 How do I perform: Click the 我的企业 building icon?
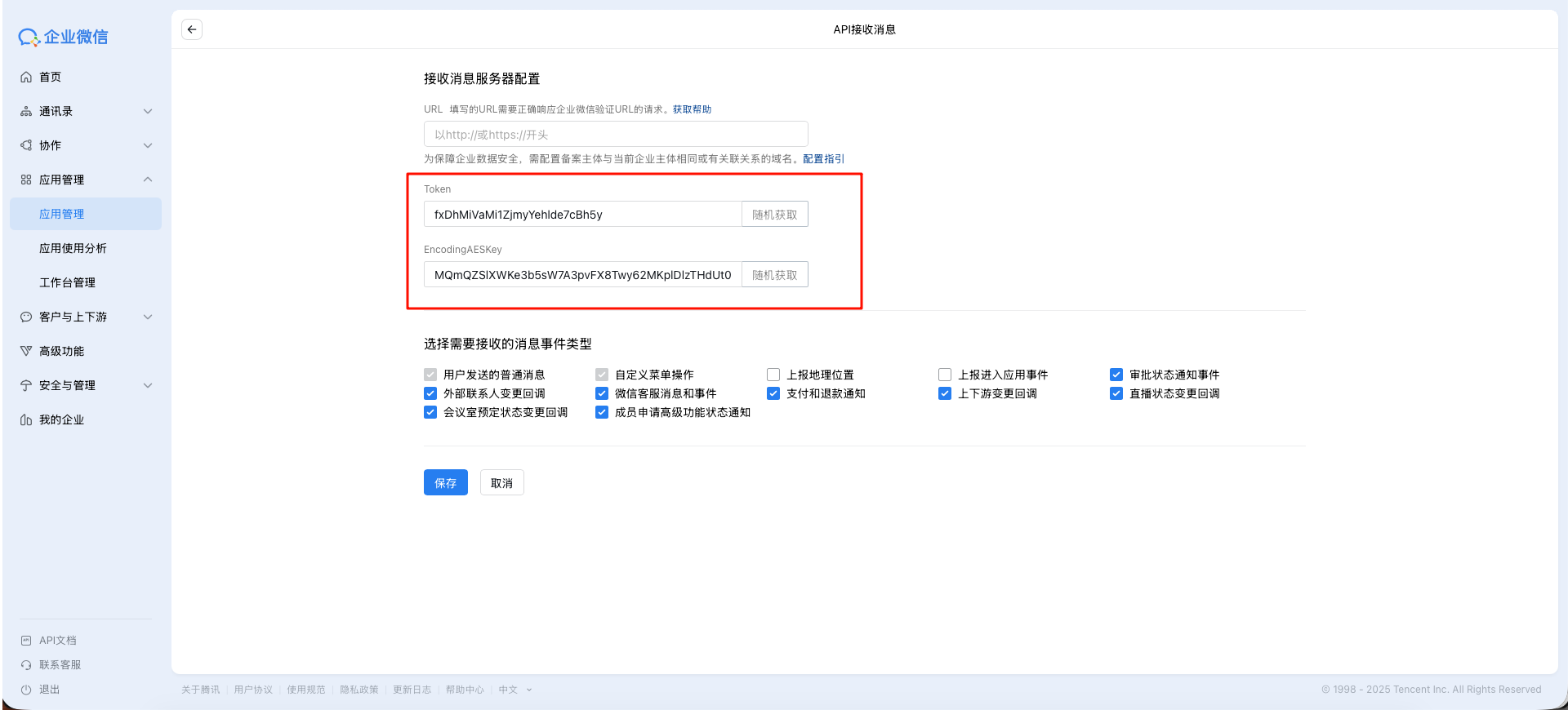pos(26,419)
